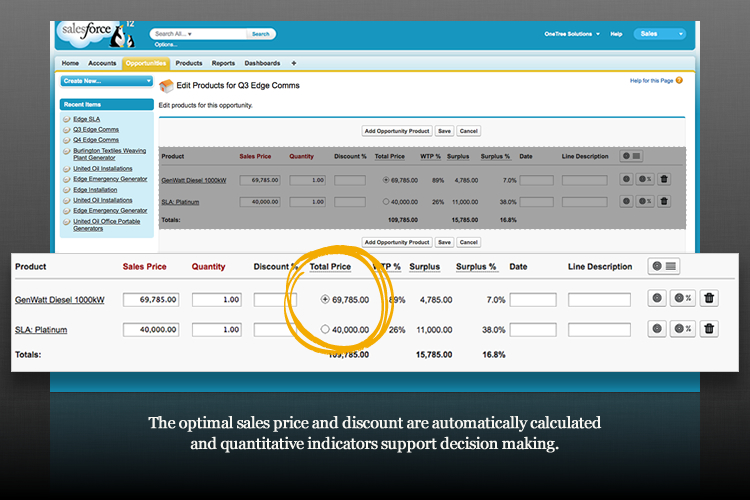Open the Reports tab

tap(223, 63)
